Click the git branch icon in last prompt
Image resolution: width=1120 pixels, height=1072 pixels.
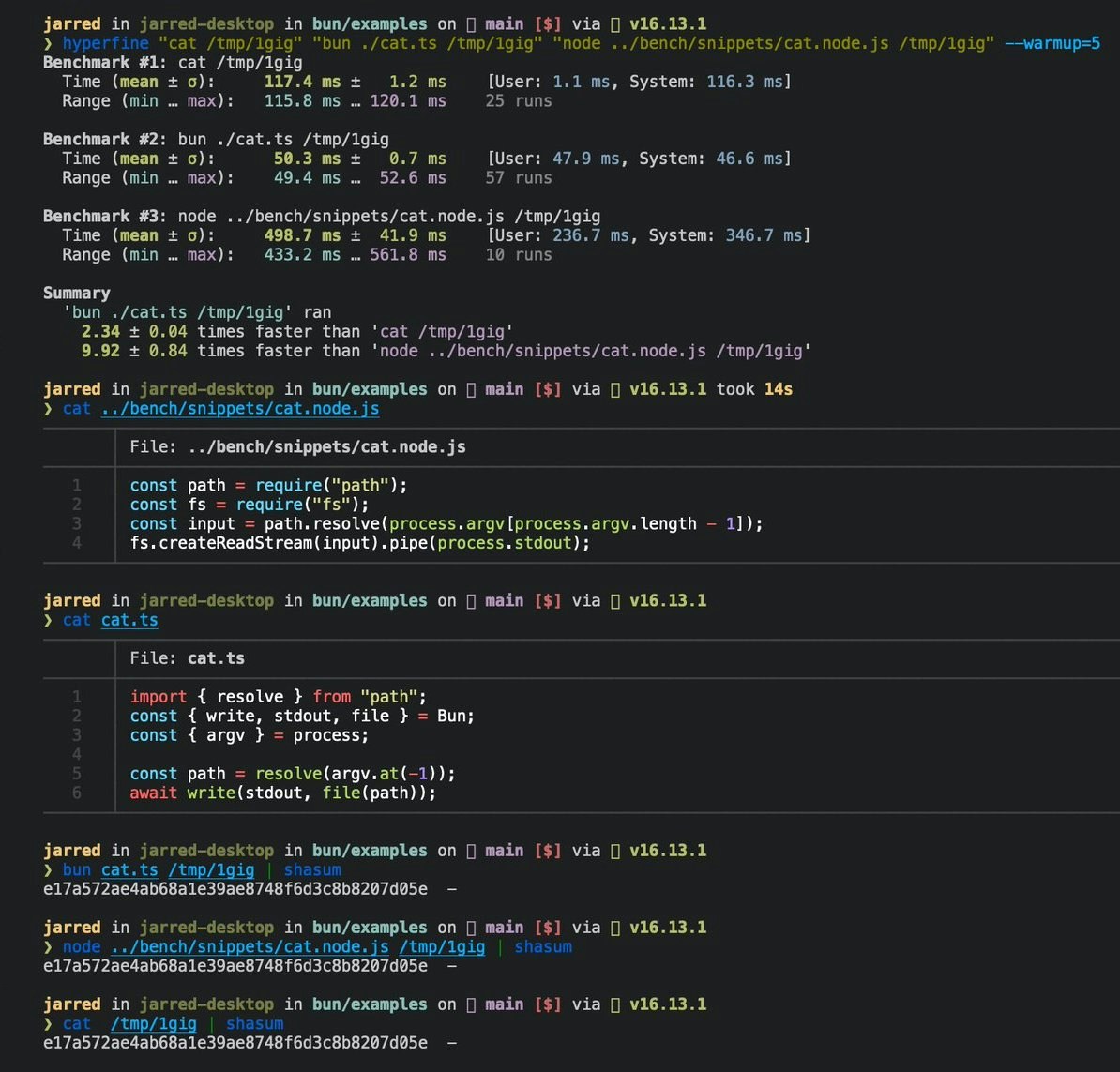471,1004
